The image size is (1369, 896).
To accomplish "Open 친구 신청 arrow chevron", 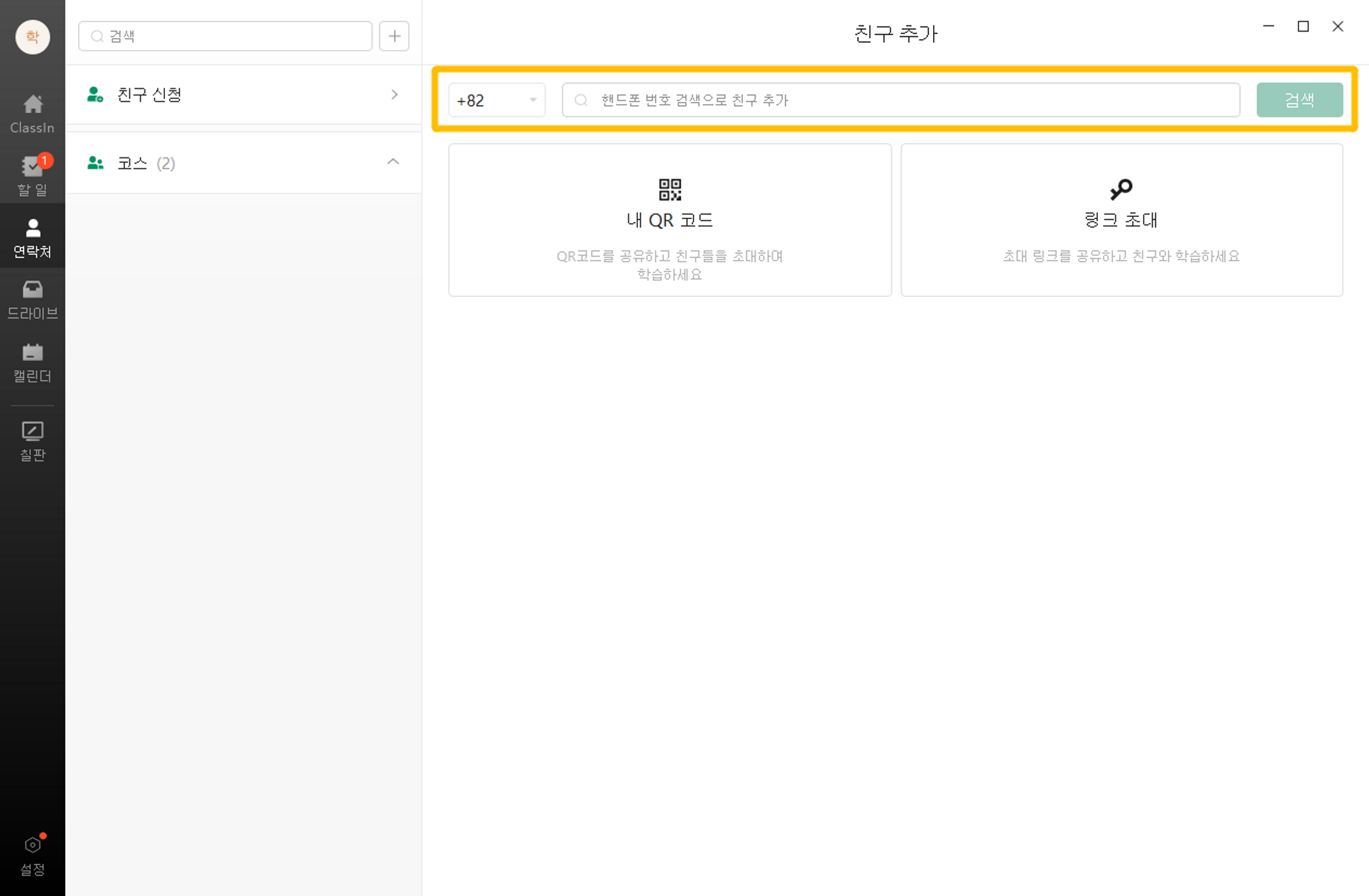I will click(394, 94).
